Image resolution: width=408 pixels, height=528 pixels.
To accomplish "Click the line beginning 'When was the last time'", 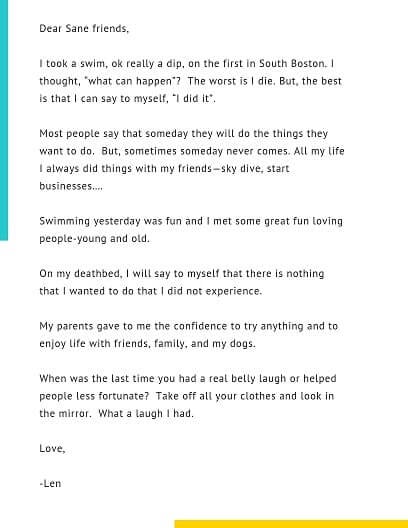I will click(188, 379).
